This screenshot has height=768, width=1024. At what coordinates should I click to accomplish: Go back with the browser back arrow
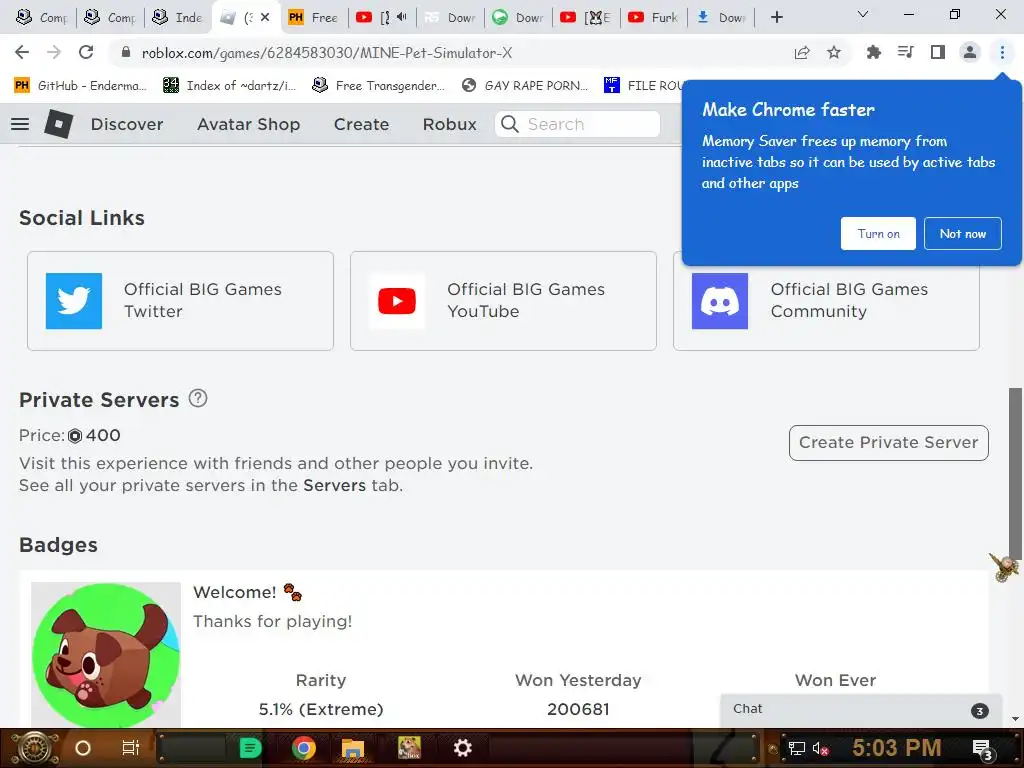[x=22, y=52]
